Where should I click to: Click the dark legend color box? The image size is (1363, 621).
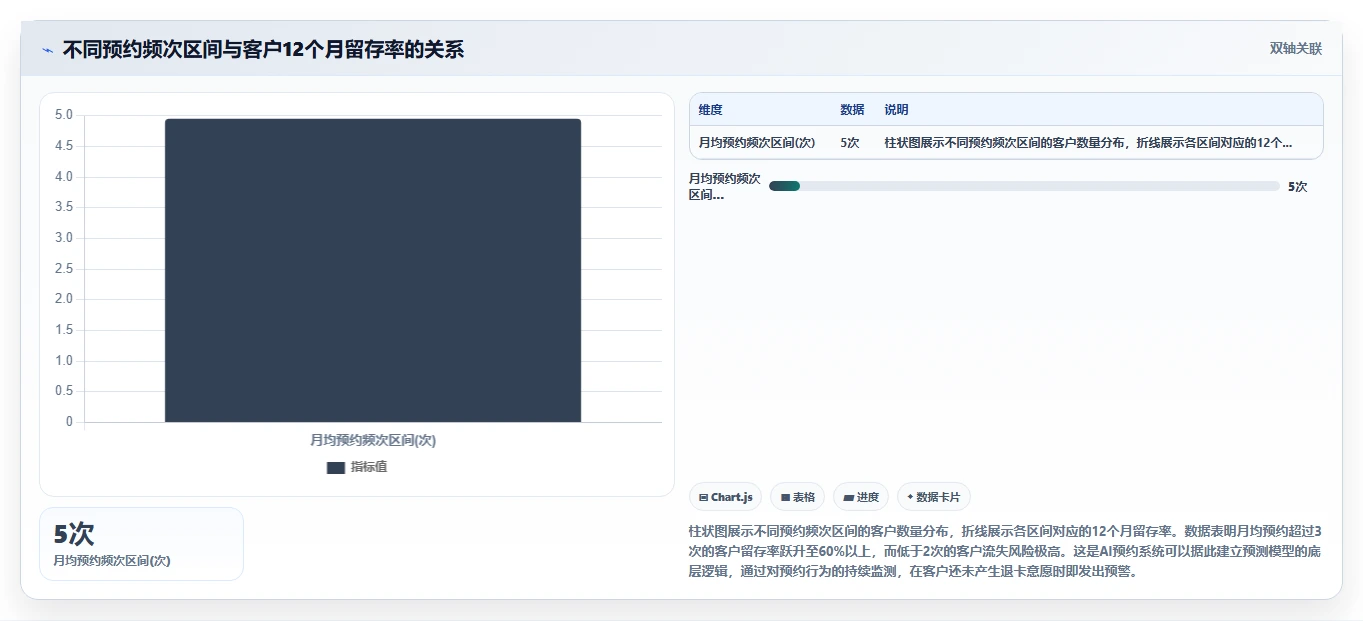click(336, 468)
